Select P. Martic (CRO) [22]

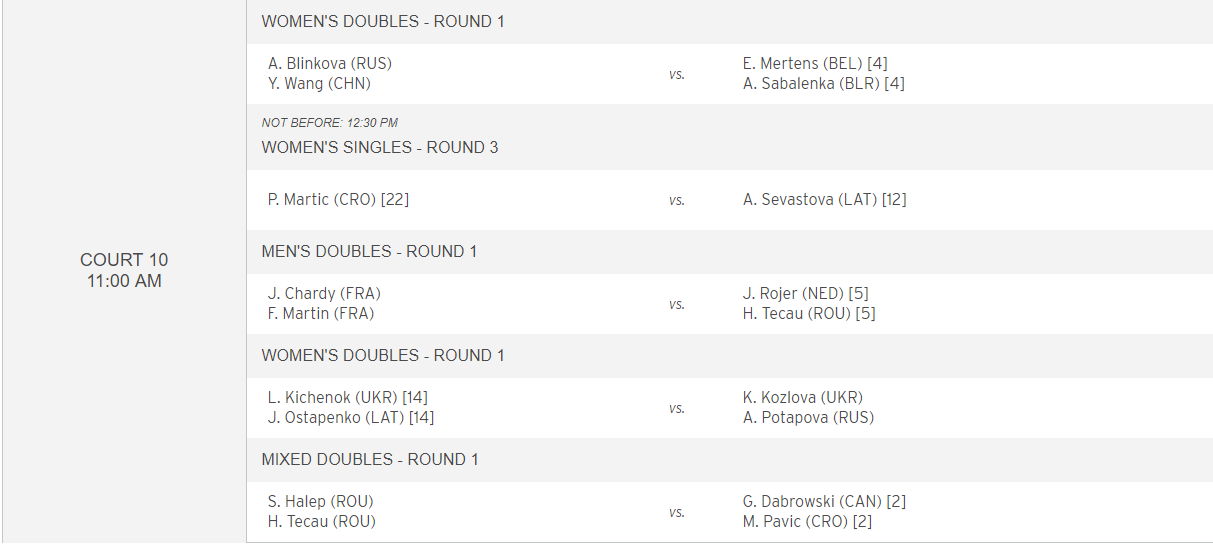click(x=338, y=199)
